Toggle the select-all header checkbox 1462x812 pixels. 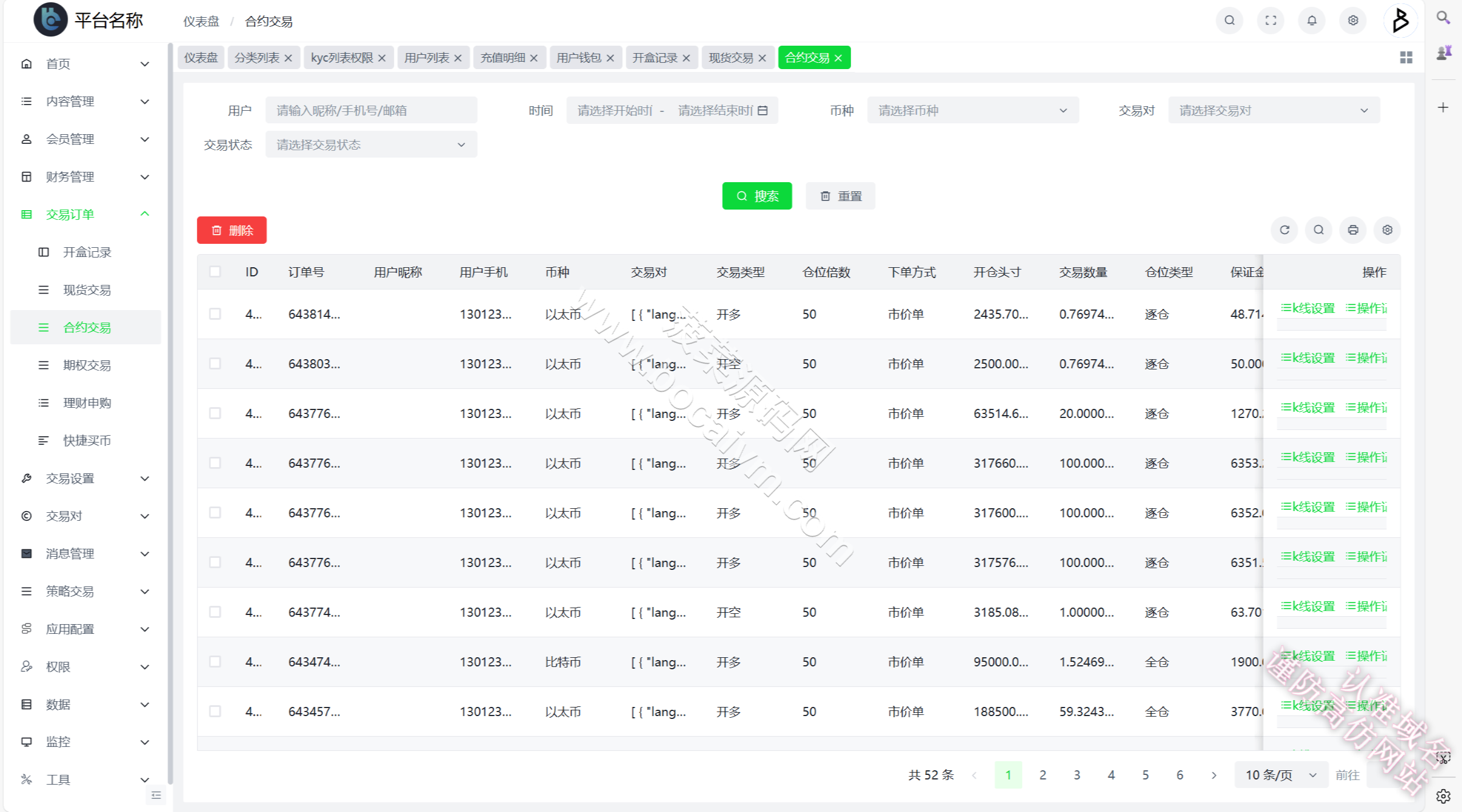point(215,272)
